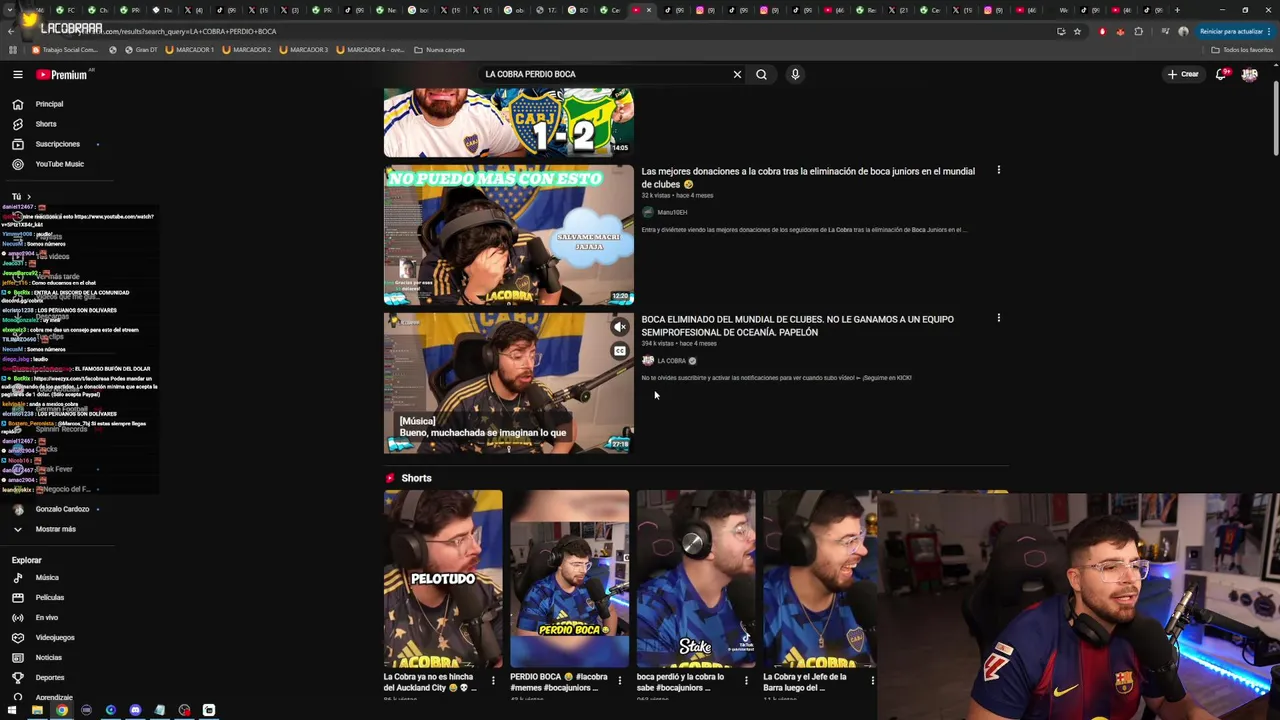The height and width of the screenshot is (720, 1280).
Task: Open the MARCADOR 3 bookmark
Action: click(x=304, y=49)
